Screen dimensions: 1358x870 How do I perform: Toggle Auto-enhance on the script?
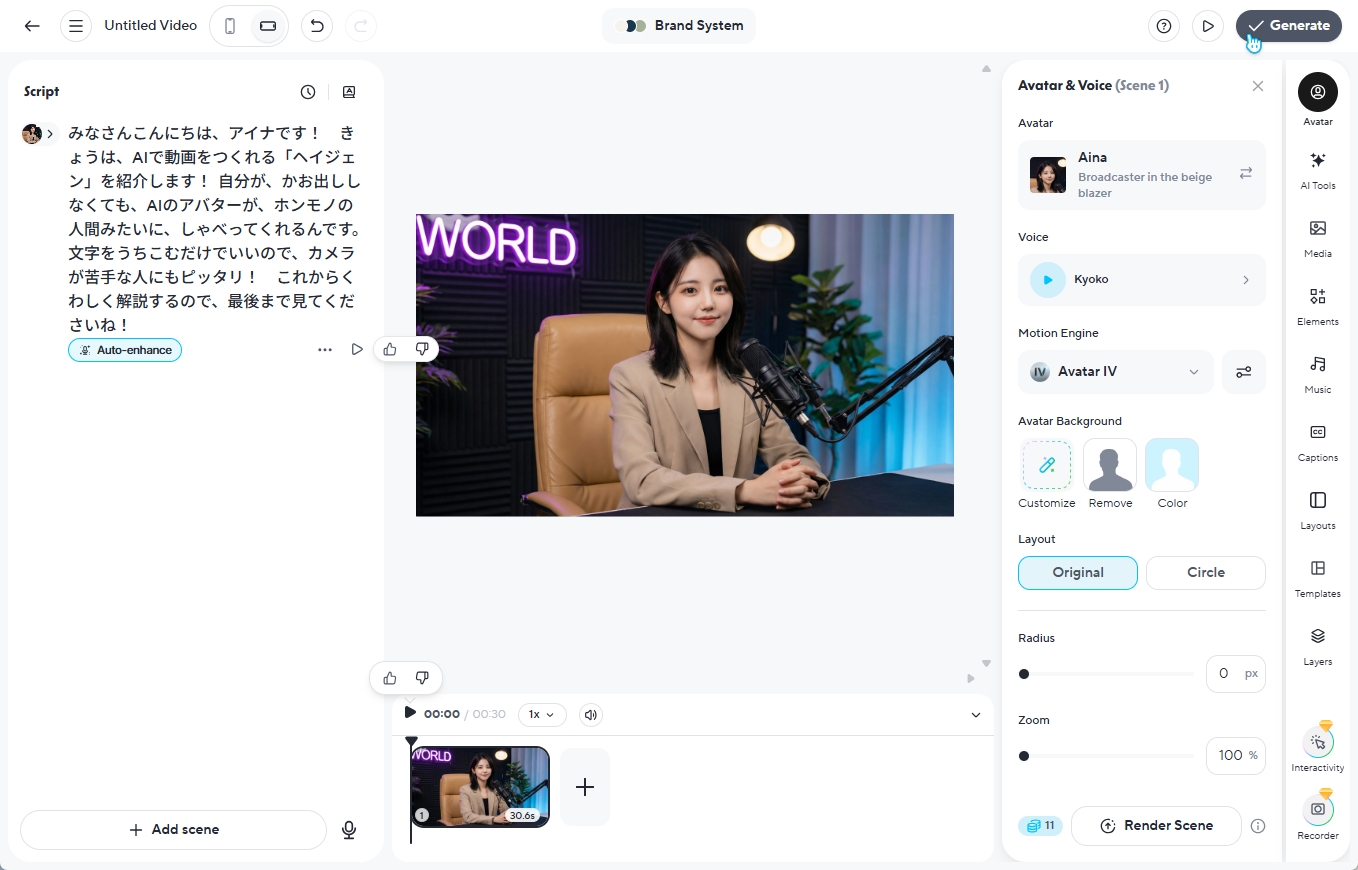[x=124, y=350]
